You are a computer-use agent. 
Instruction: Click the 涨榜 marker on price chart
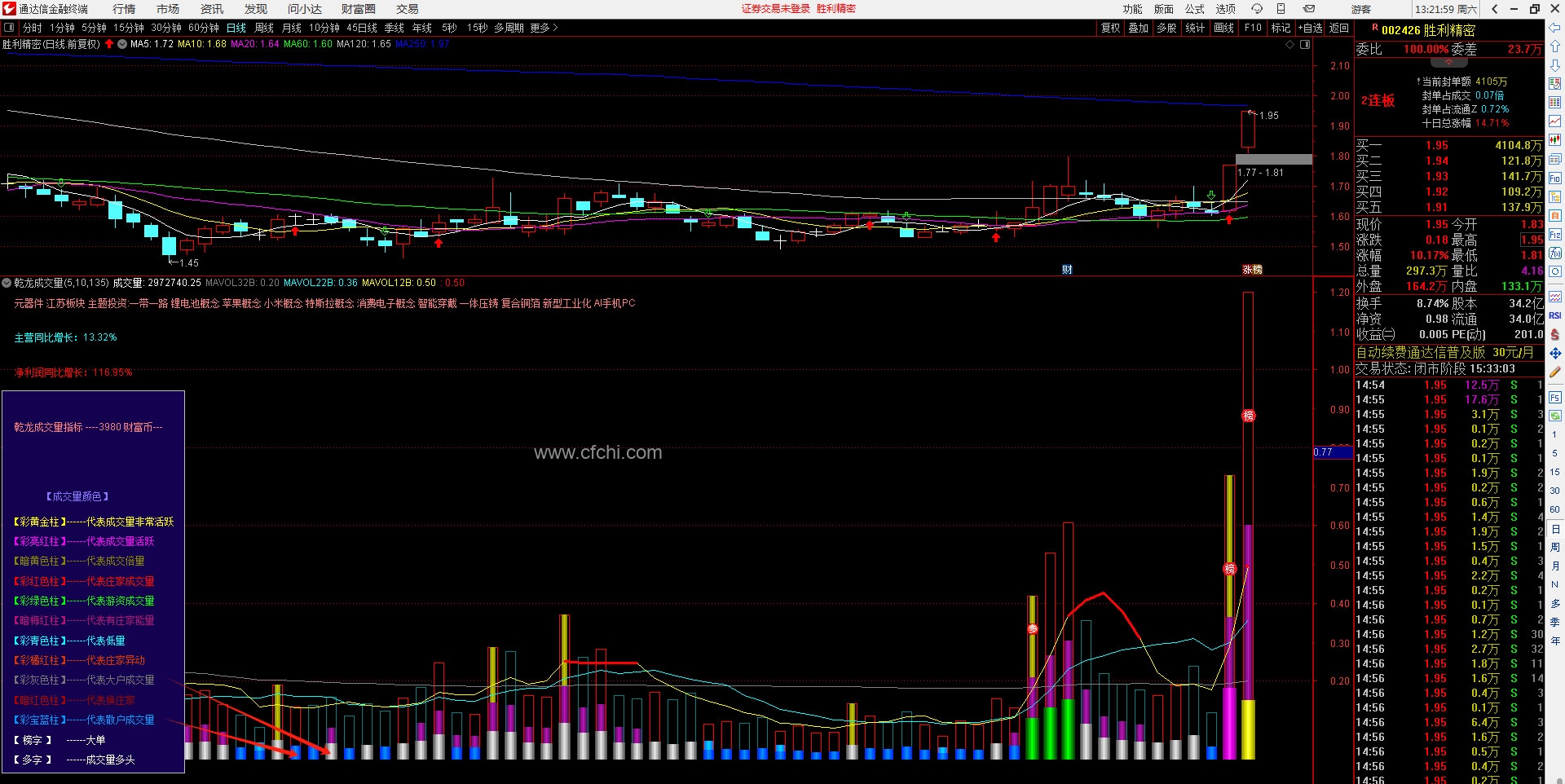click(1252, 270)
